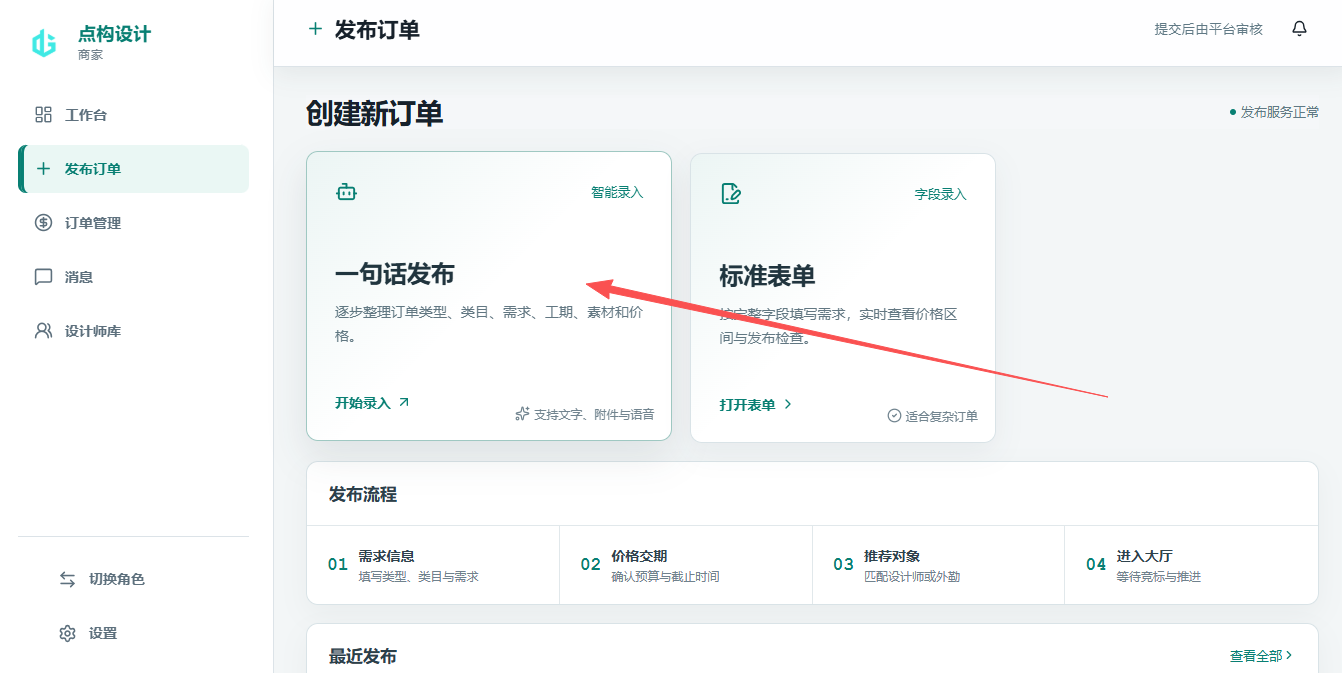Click 发布服务正常 status text
Screen dimensions: 1342x673
coord(1280,112)
